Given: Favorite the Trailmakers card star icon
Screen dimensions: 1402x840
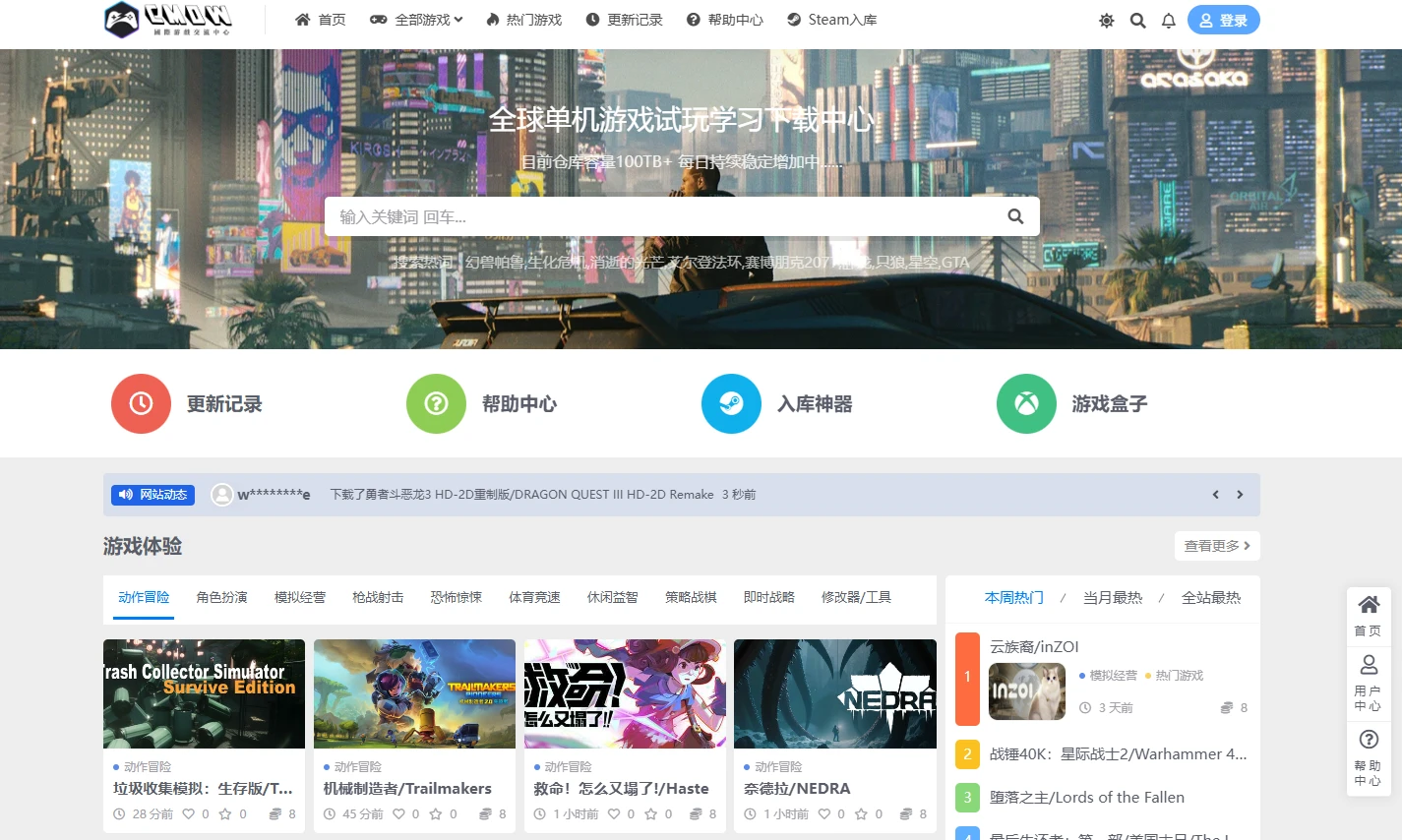Looking at the screenshot, I should point(436,813).
